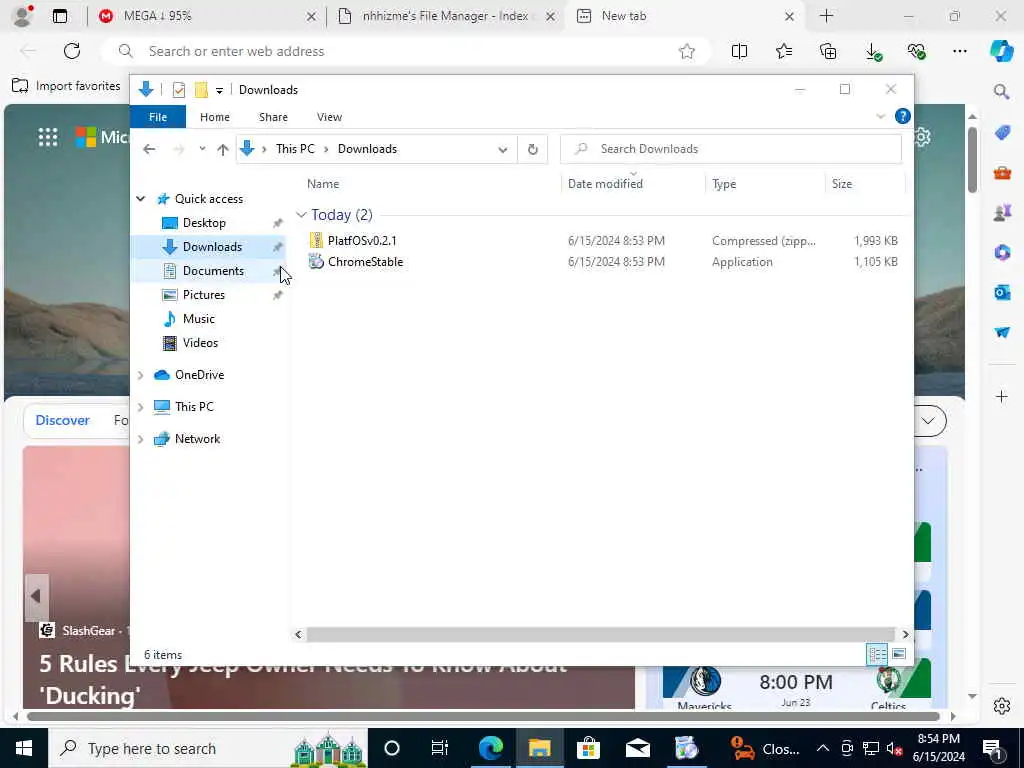1024x768 pixels.
Task: Switch to large icons view layout
Action: (899, 654)
